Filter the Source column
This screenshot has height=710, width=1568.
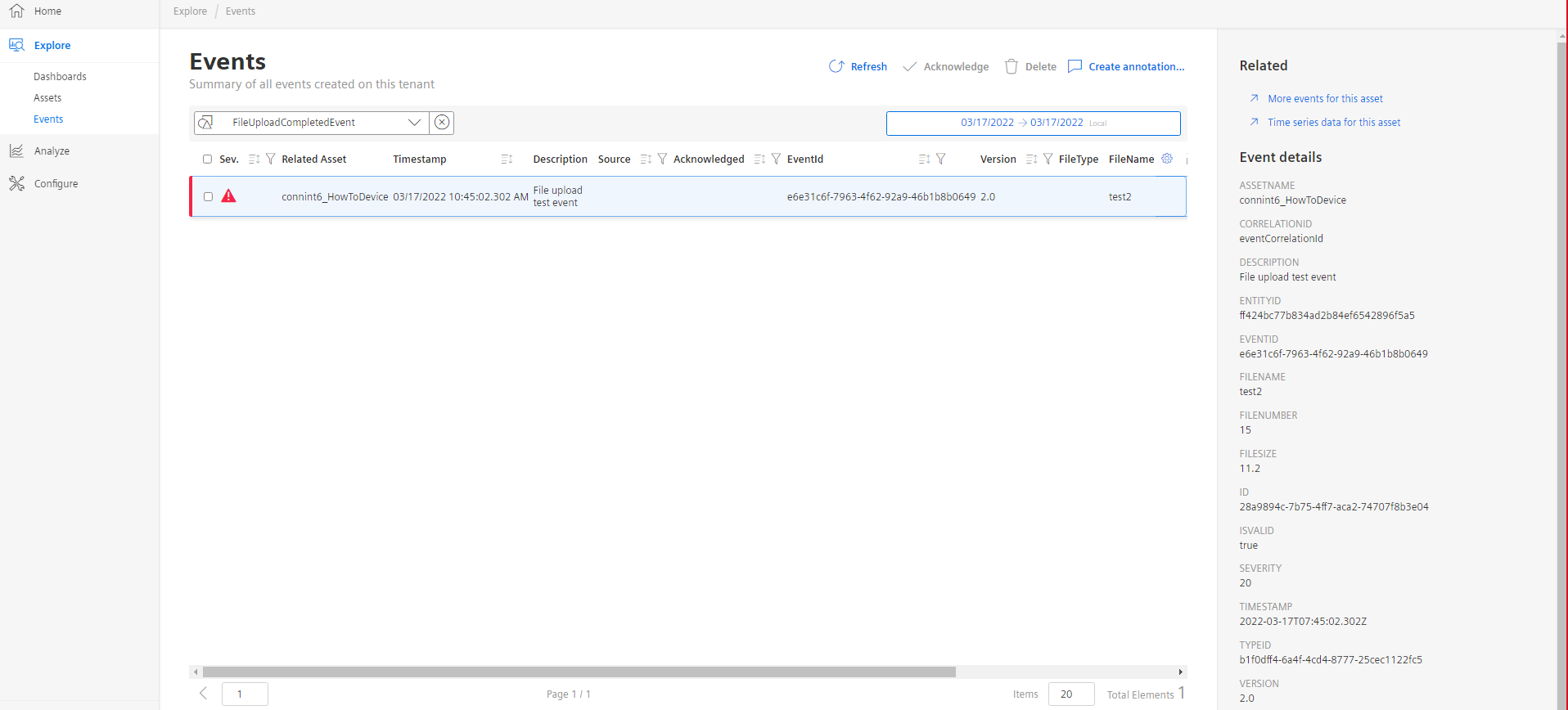click(x=662, y=160)
